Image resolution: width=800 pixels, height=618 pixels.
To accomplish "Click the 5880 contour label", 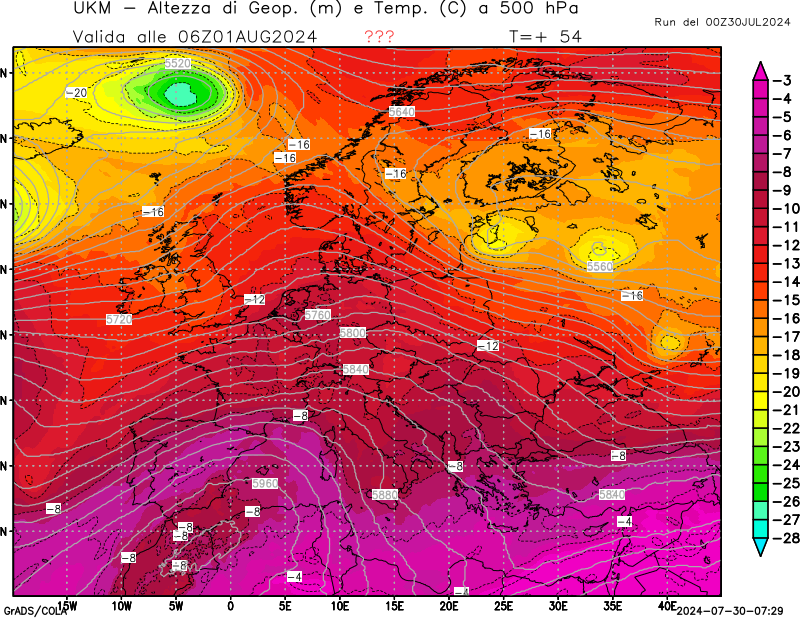I will pos(384,494).
